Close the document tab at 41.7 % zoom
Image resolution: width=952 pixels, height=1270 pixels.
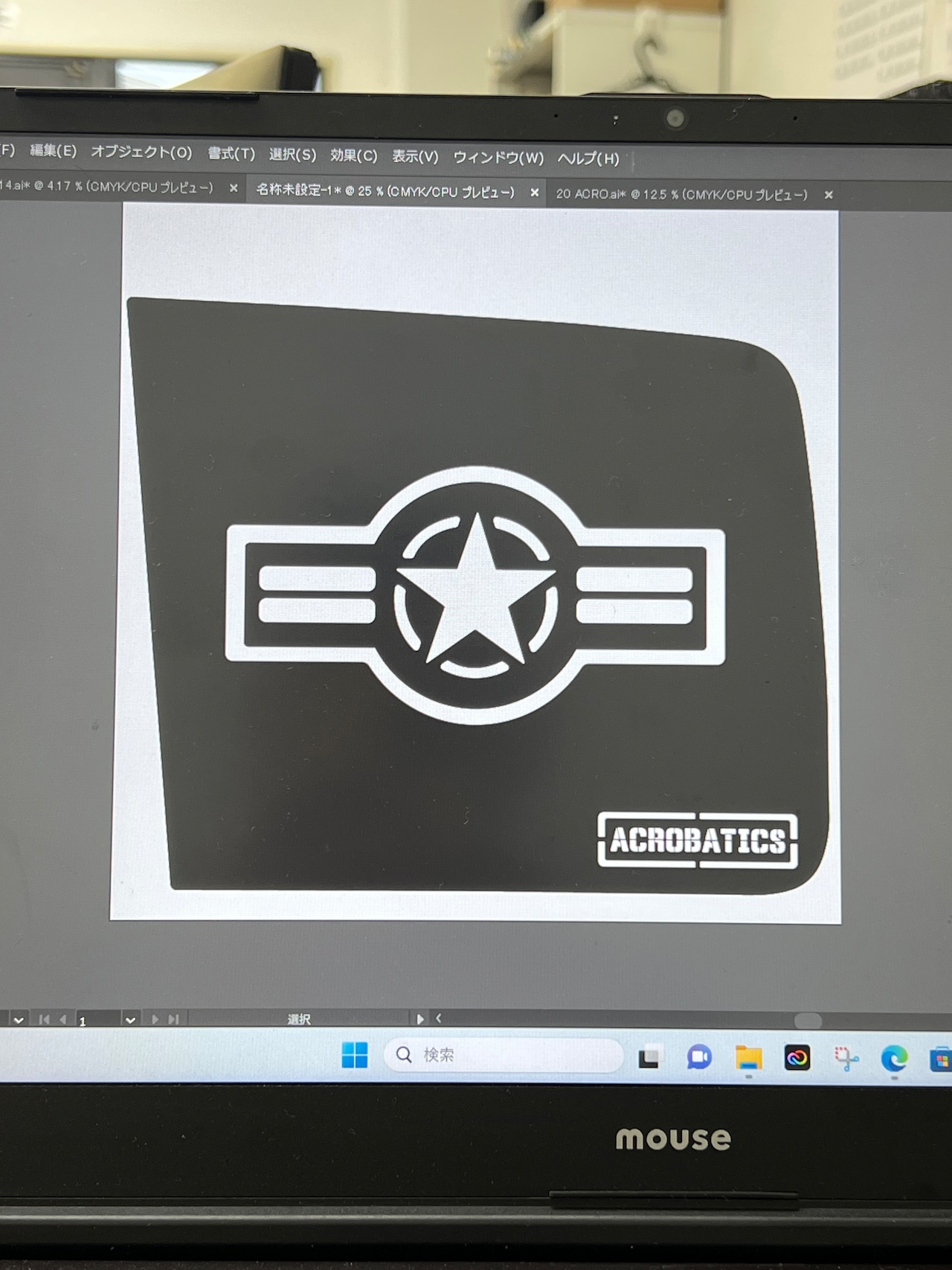click(x=234, y=188)
